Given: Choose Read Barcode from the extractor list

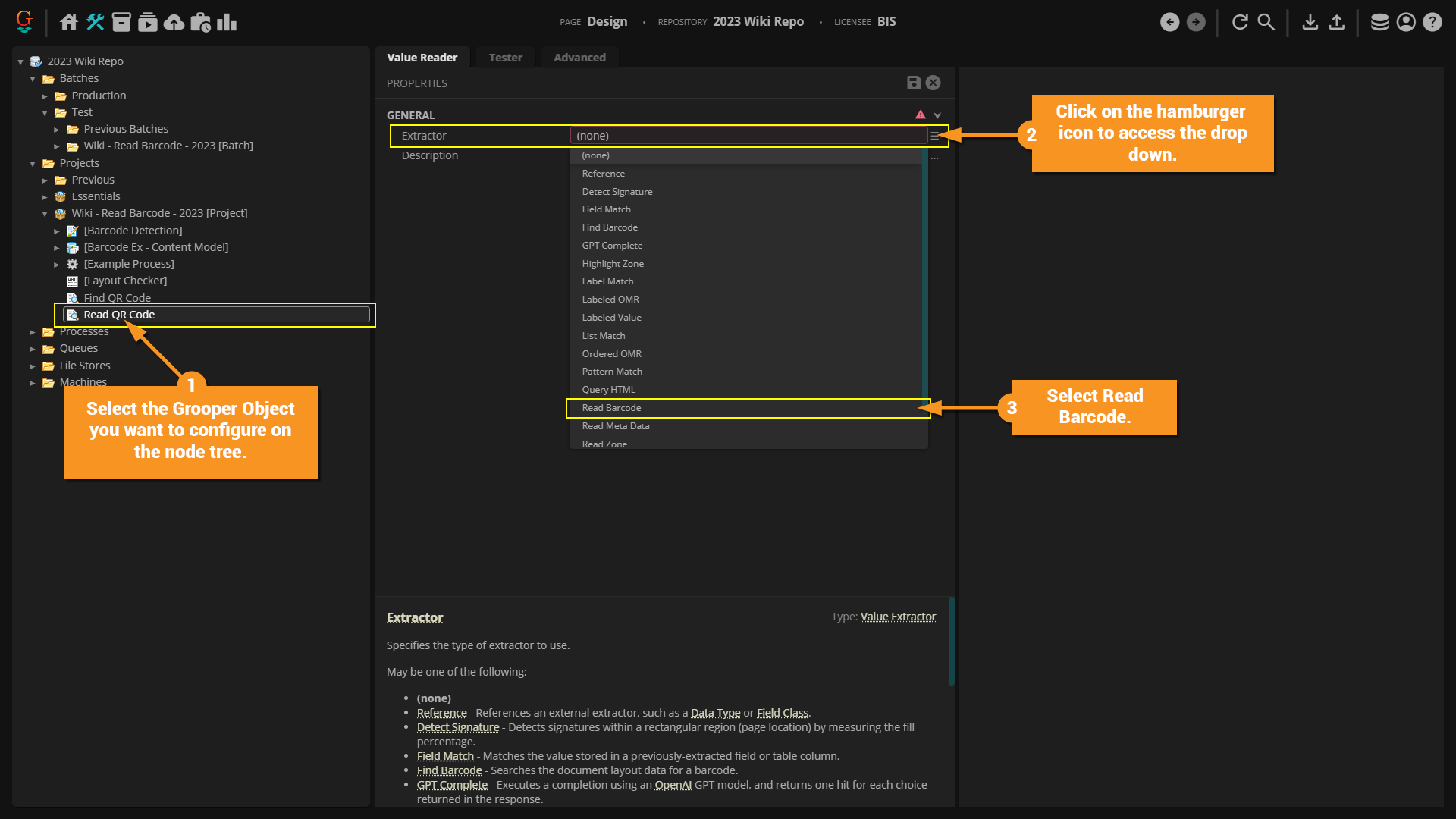Looking at the screenshot, I should click(611, 408).
